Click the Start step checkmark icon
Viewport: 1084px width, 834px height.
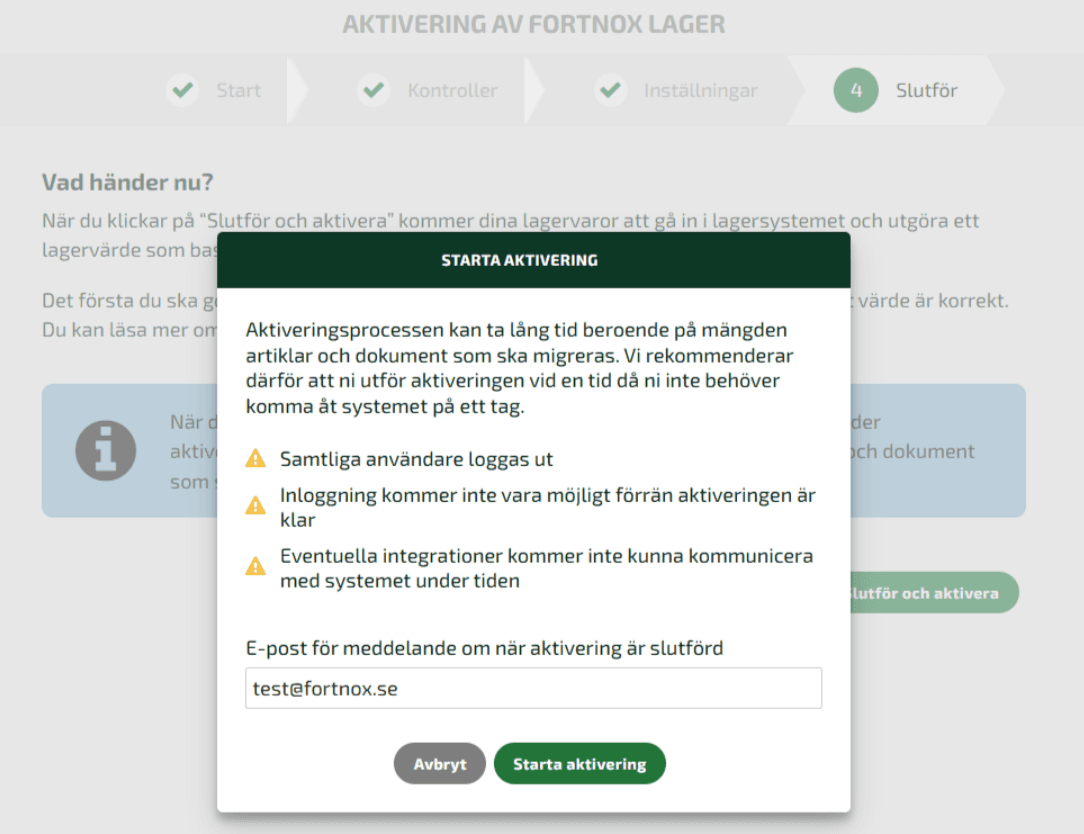[183, 90]
